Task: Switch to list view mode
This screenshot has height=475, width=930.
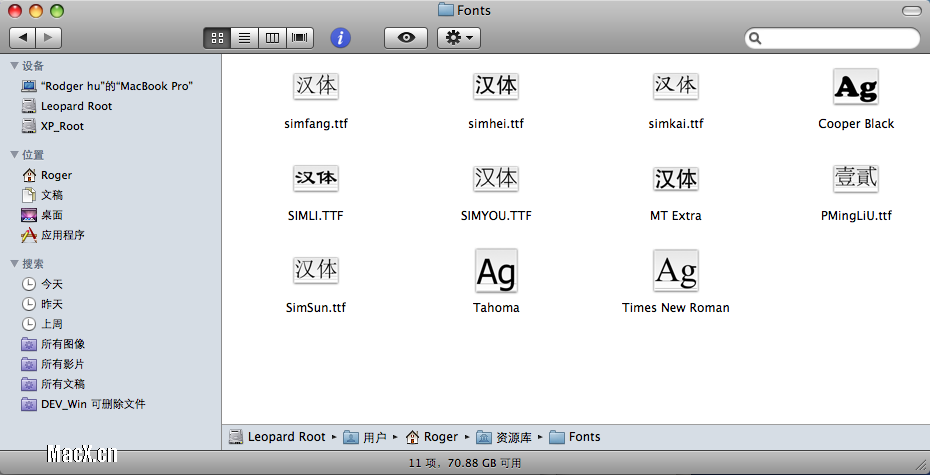Action: coord(244,38)
